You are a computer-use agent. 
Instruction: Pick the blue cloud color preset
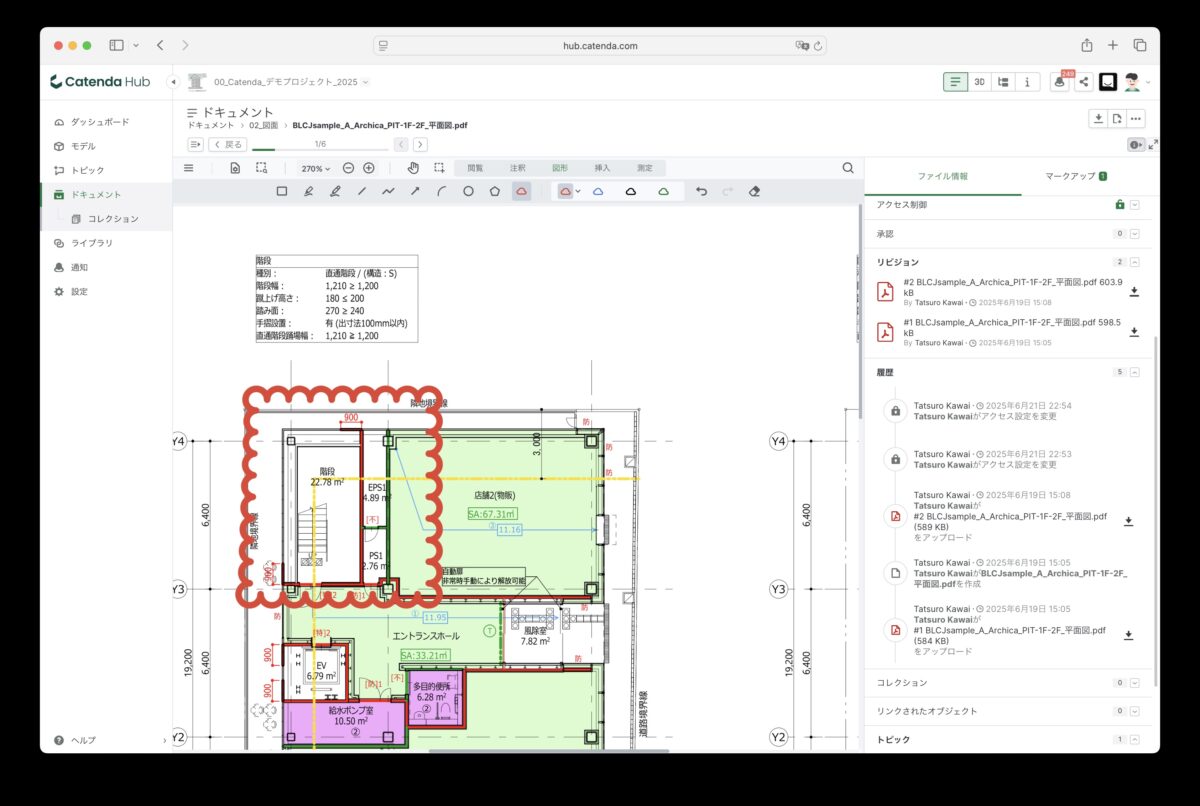pyautogui.click(x=598, y=191)
